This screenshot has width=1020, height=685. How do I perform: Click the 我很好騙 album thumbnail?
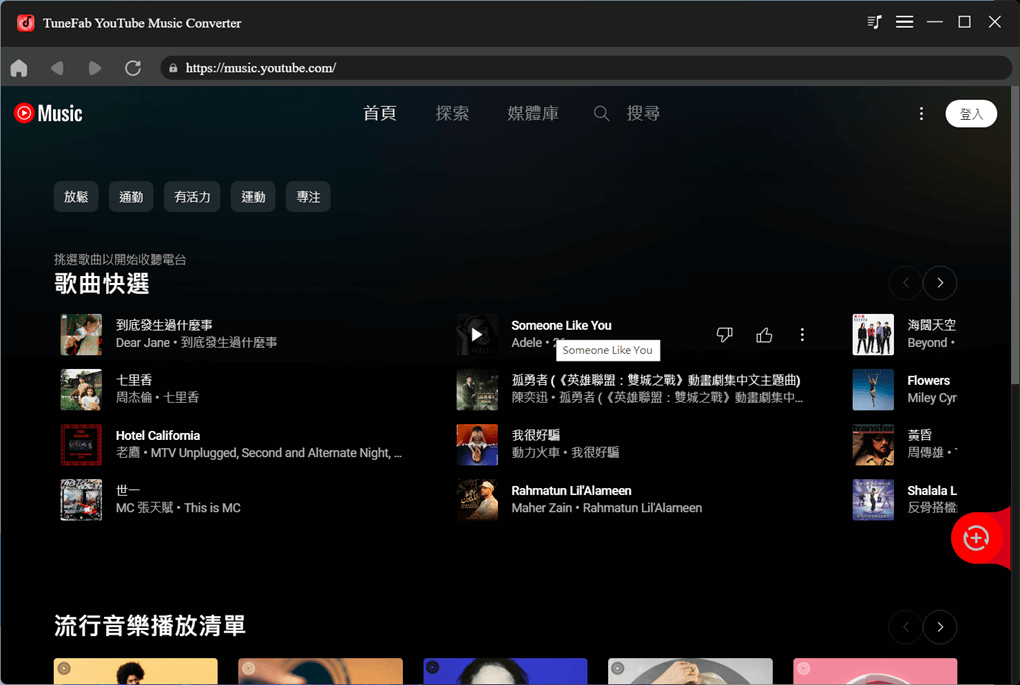click(477, 444)
